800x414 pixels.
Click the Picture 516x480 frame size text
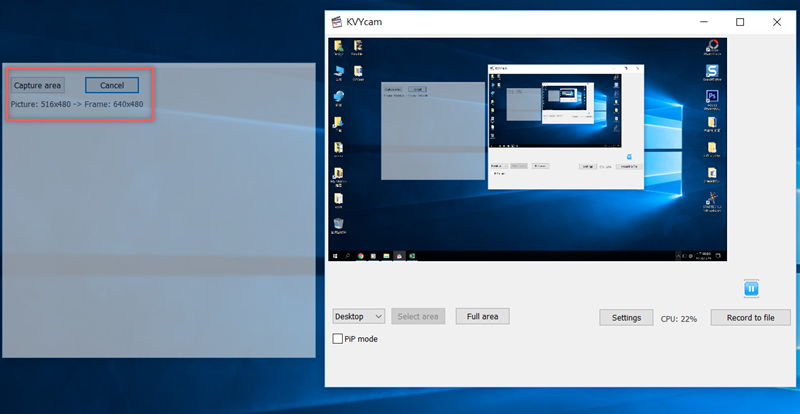(x=77, y=104)
